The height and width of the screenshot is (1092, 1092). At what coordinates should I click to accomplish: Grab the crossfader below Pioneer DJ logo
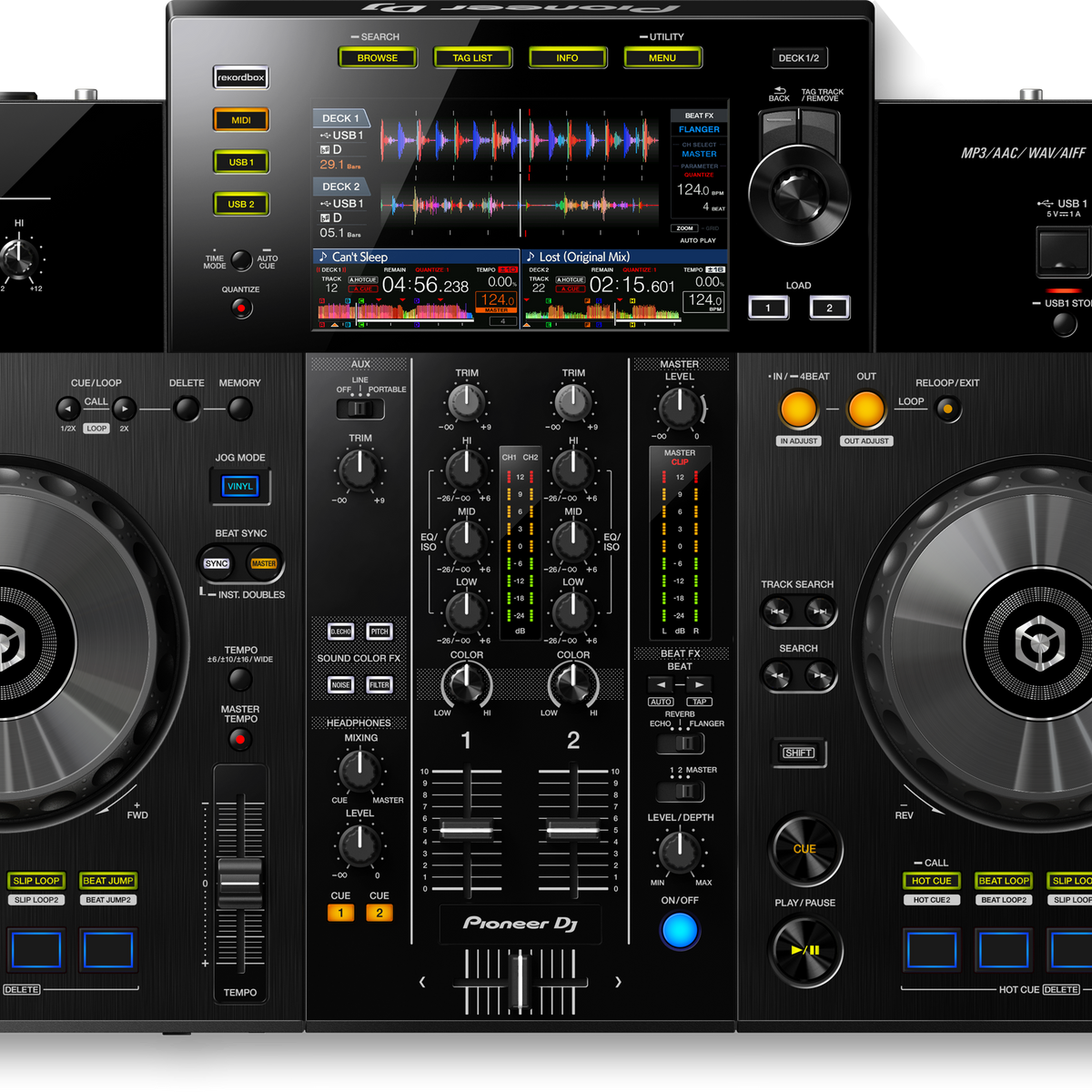click(520, 981)
